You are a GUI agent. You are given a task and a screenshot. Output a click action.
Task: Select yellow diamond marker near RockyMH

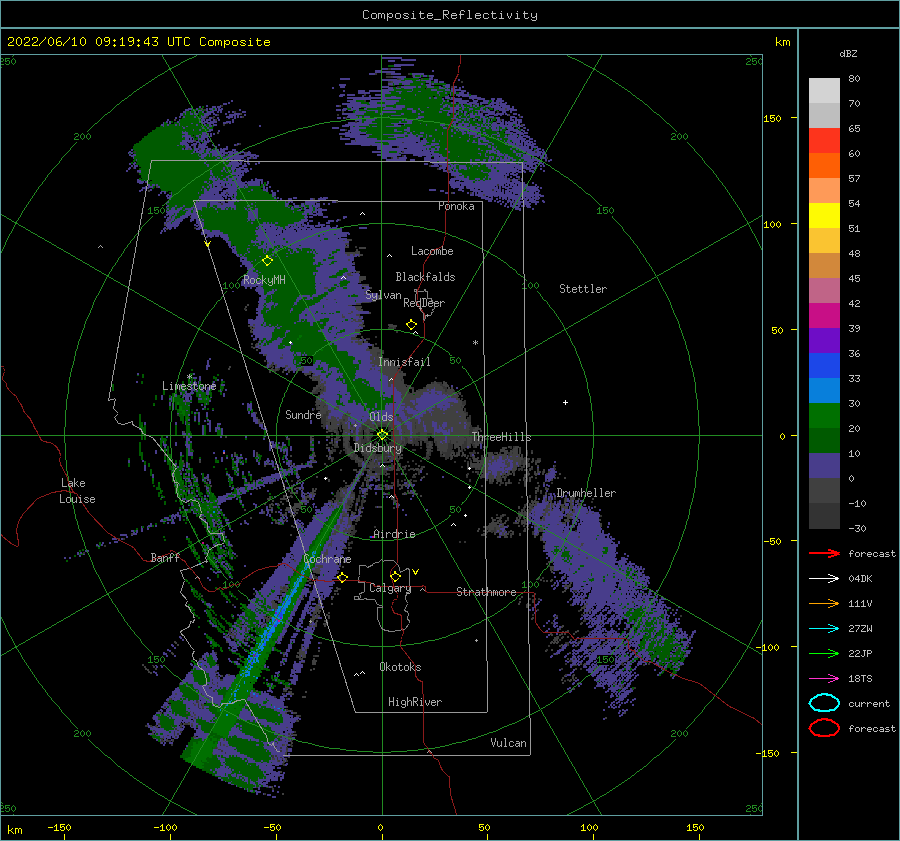(x=267, y=261)
